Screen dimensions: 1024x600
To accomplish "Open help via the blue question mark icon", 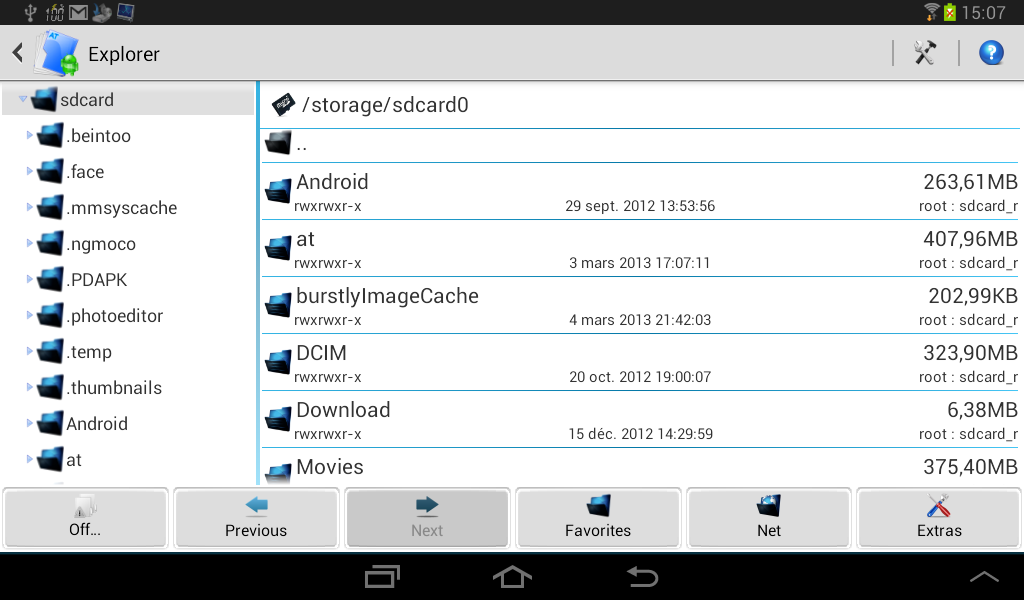I will [991, 52].
